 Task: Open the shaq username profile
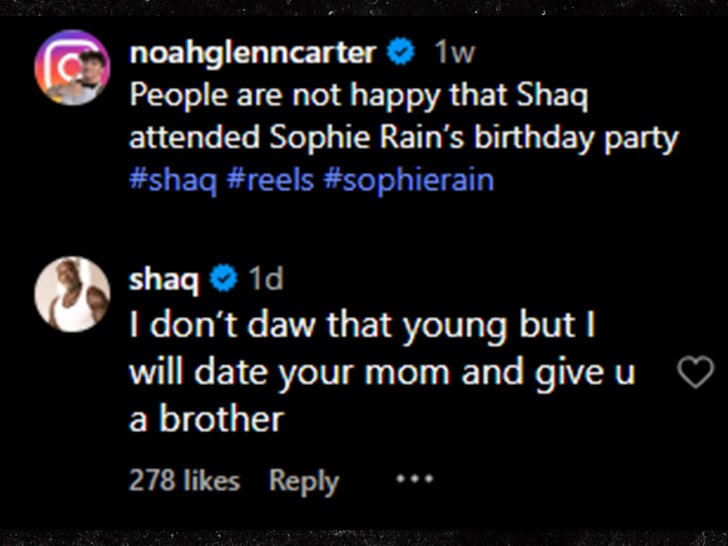click(164, 281)
